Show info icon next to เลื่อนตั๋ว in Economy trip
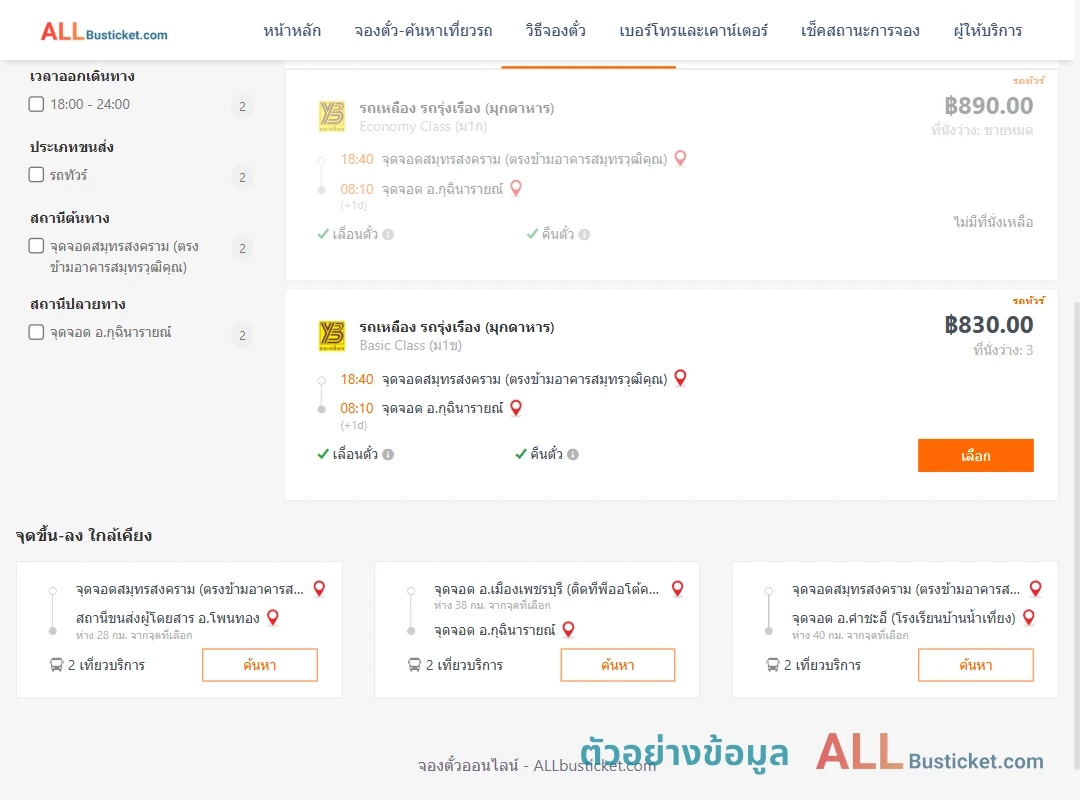The image size is (1080, 800). point(388,234)
